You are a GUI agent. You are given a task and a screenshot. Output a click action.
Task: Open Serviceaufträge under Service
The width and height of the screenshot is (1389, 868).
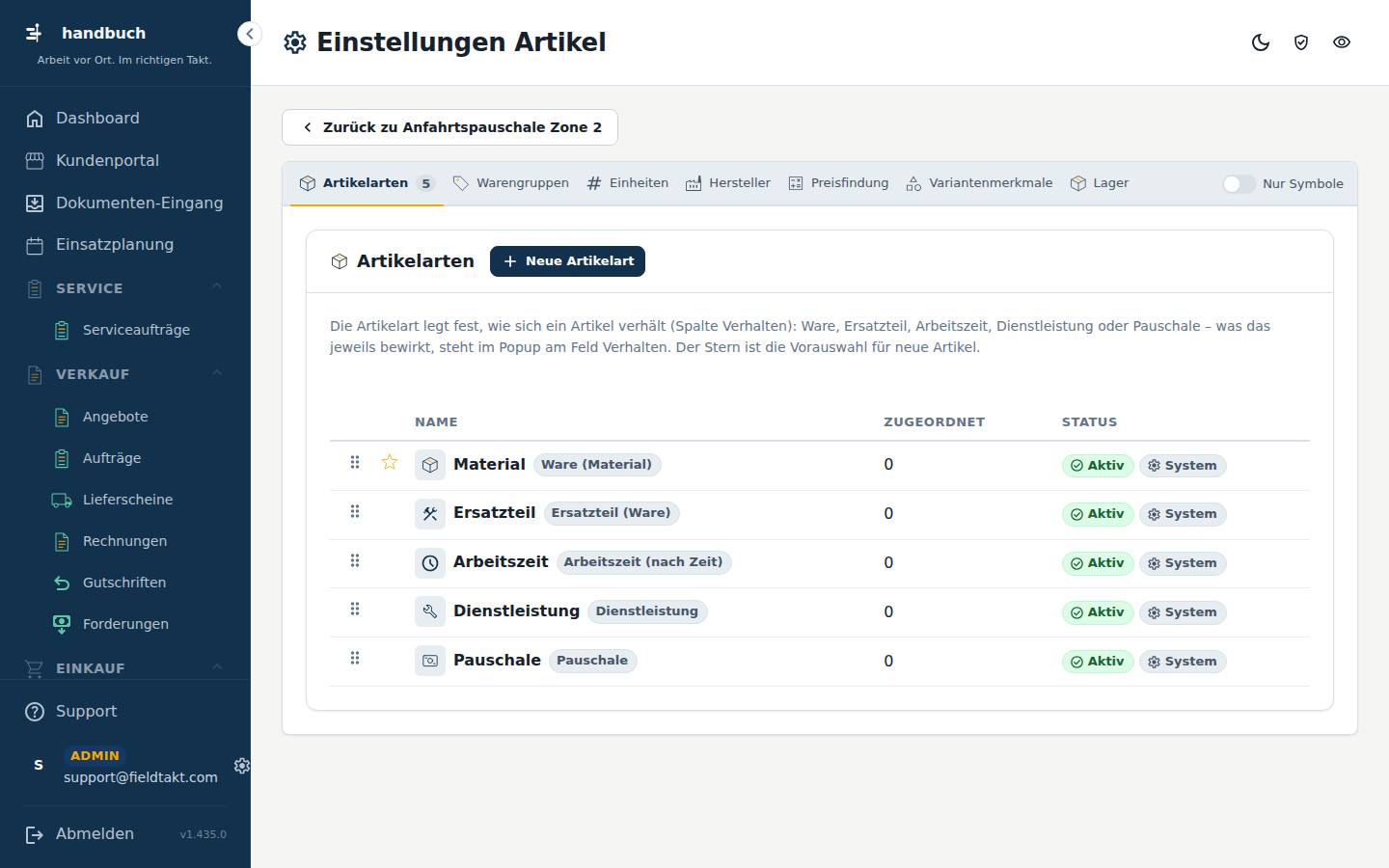(136, 330)
